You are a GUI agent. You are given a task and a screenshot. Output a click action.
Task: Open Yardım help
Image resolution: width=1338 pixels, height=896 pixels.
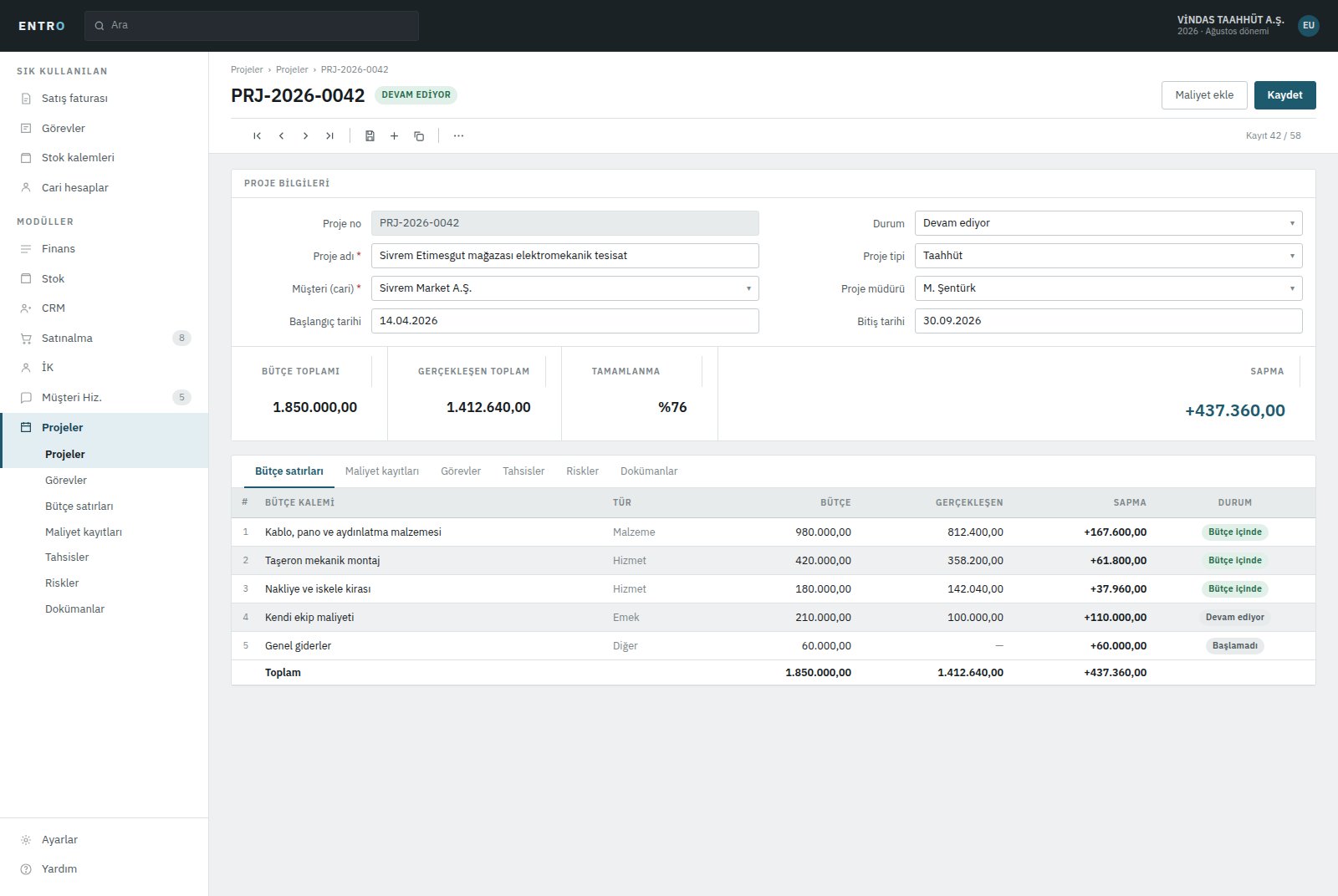pyautogui.click(x=104, y=869)
